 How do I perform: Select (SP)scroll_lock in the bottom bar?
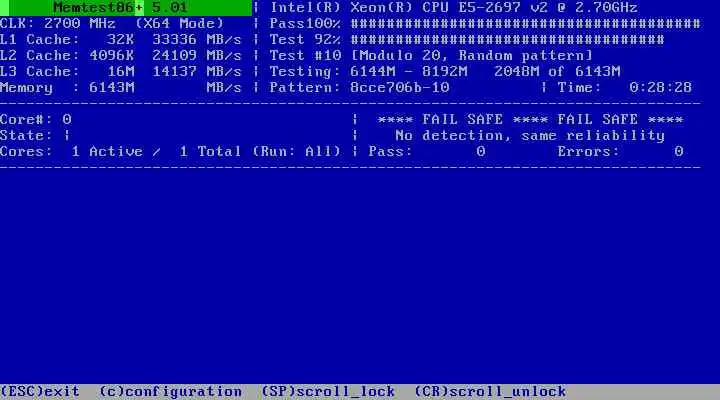pos(328,392)
